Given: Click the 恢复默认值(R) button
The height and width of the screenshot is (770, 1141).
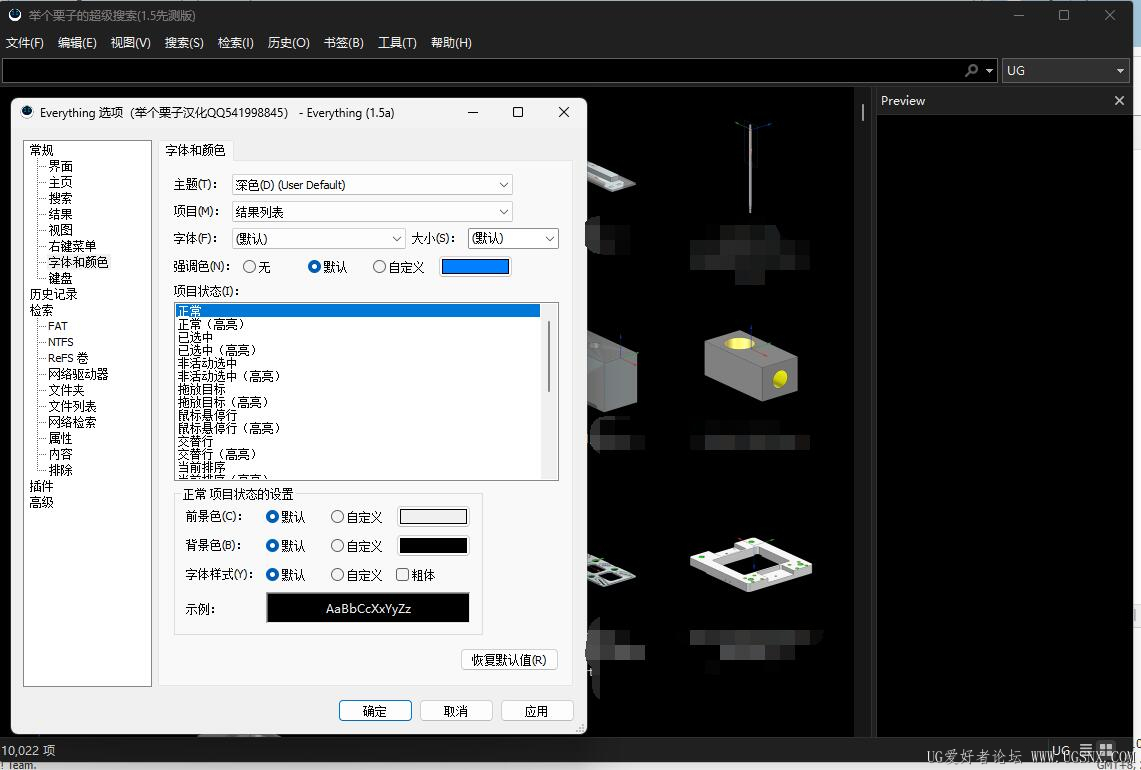Looking at the screenshot, I should click(x=509, y=659).
